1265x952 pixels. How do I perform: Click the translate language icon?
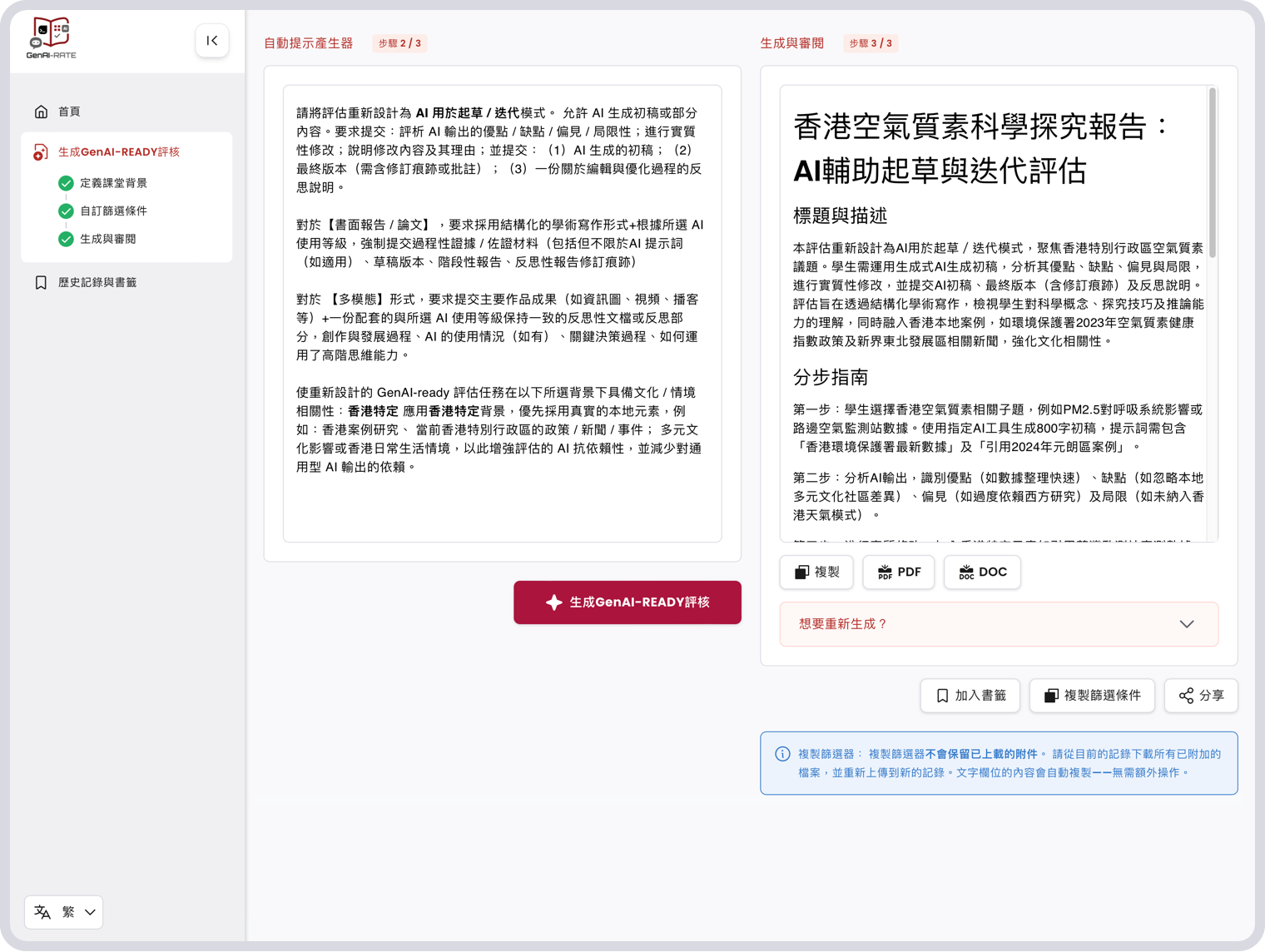click(42, 912)
